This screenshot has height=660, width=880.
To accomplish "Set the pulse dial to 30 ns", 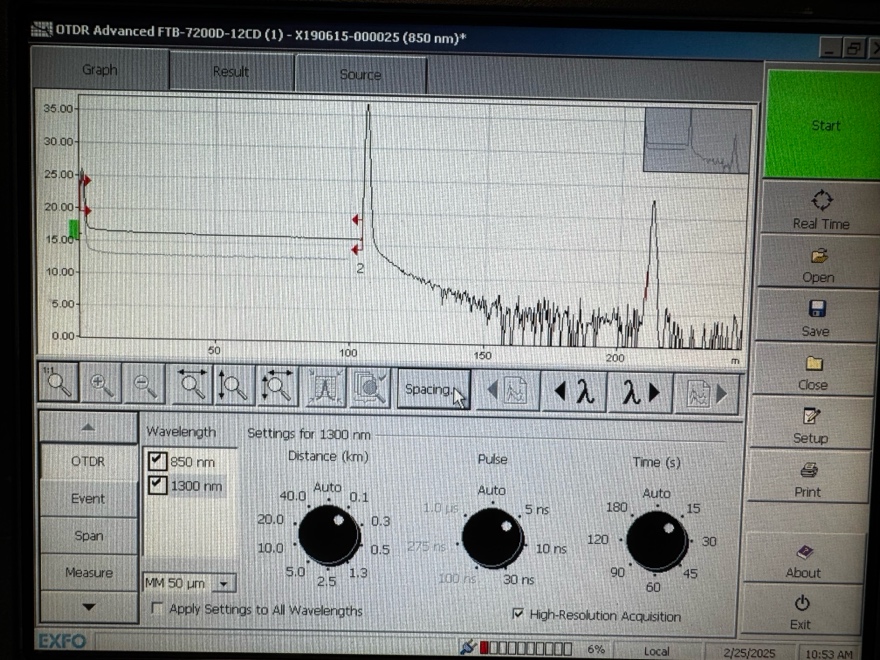I will pyautogui.click(x=519, y=579).
